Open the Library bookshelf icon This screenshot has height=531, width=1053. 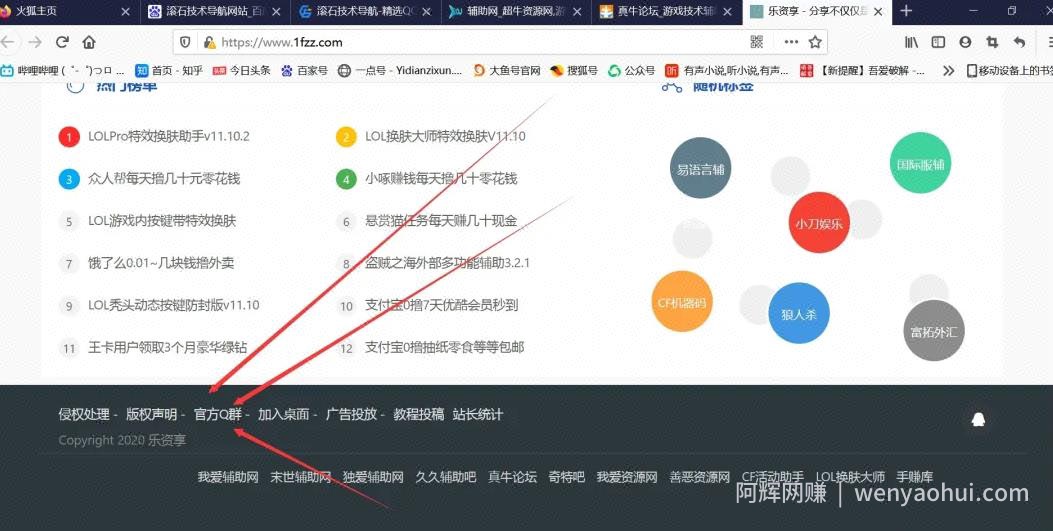tap(911, 42)
